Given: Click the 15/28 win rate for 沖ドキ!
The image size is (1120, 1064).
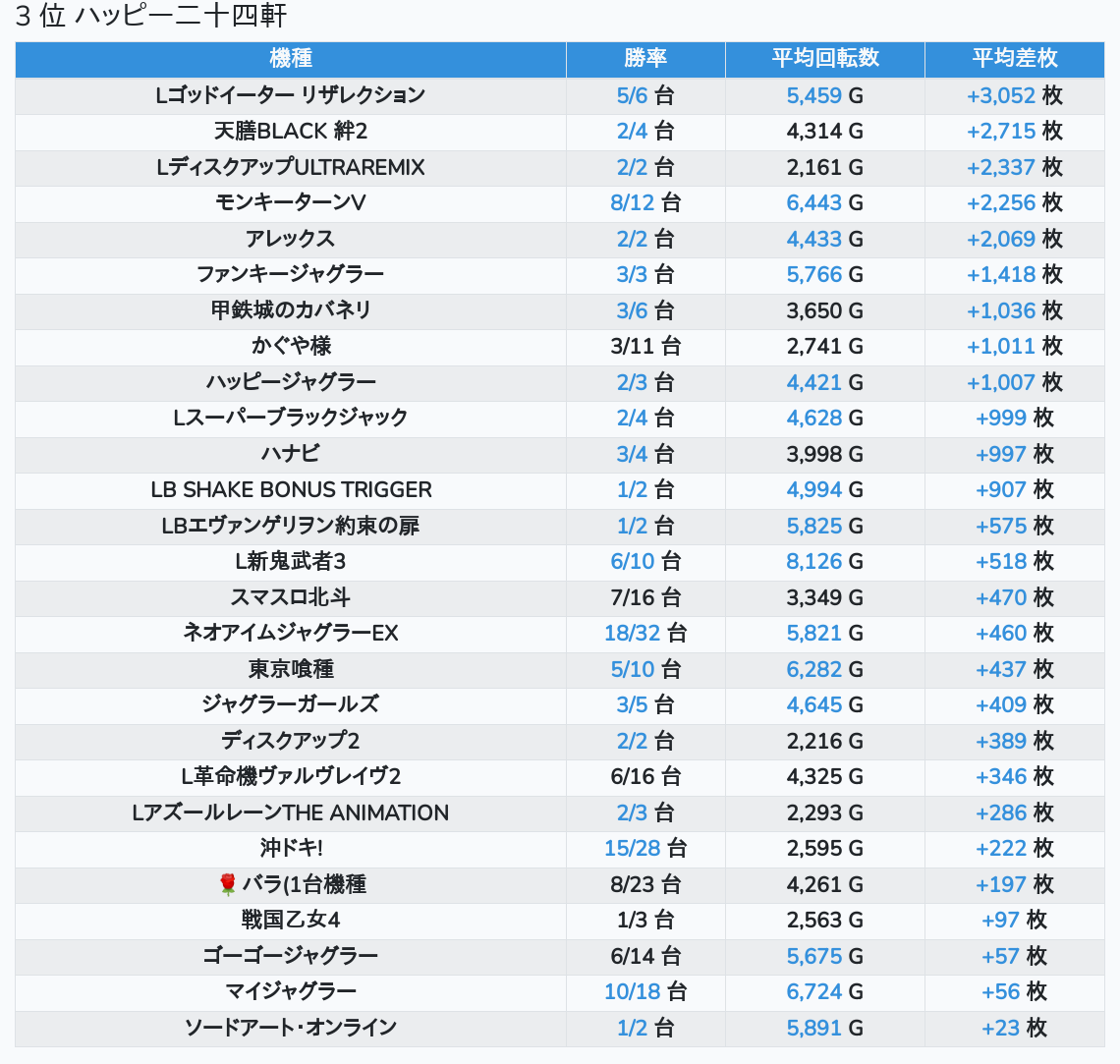Looking at the screenshot, I should click(x=632, y=848).
